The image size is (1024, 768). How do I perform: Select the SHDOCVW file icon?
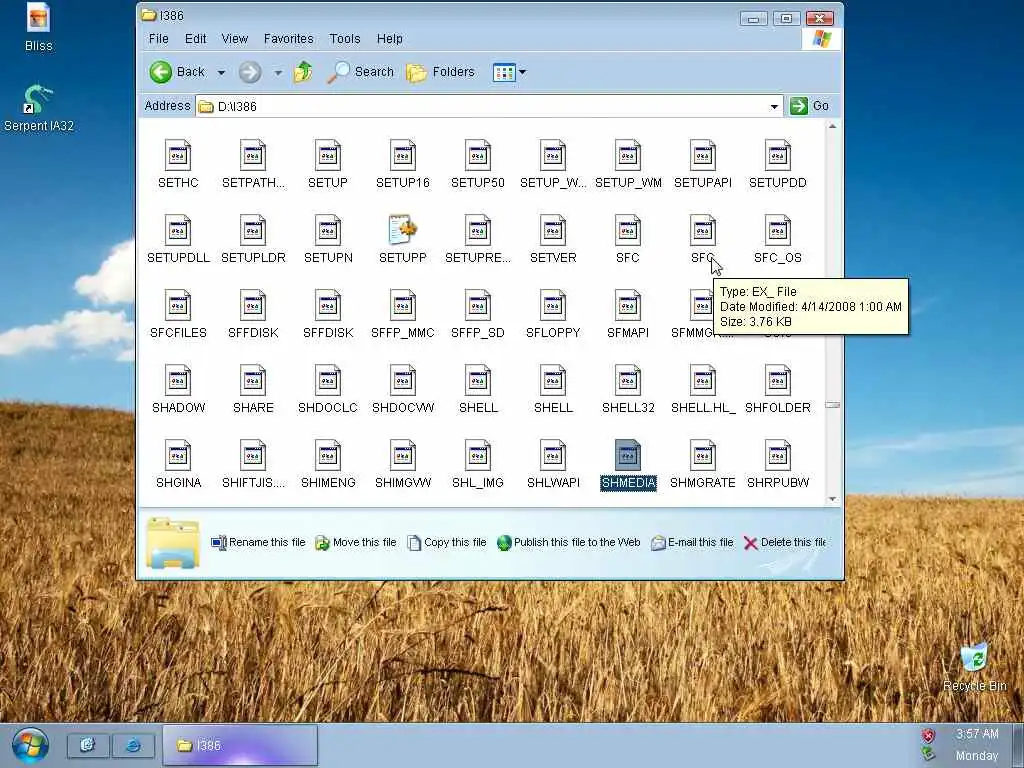pos(402,381)
